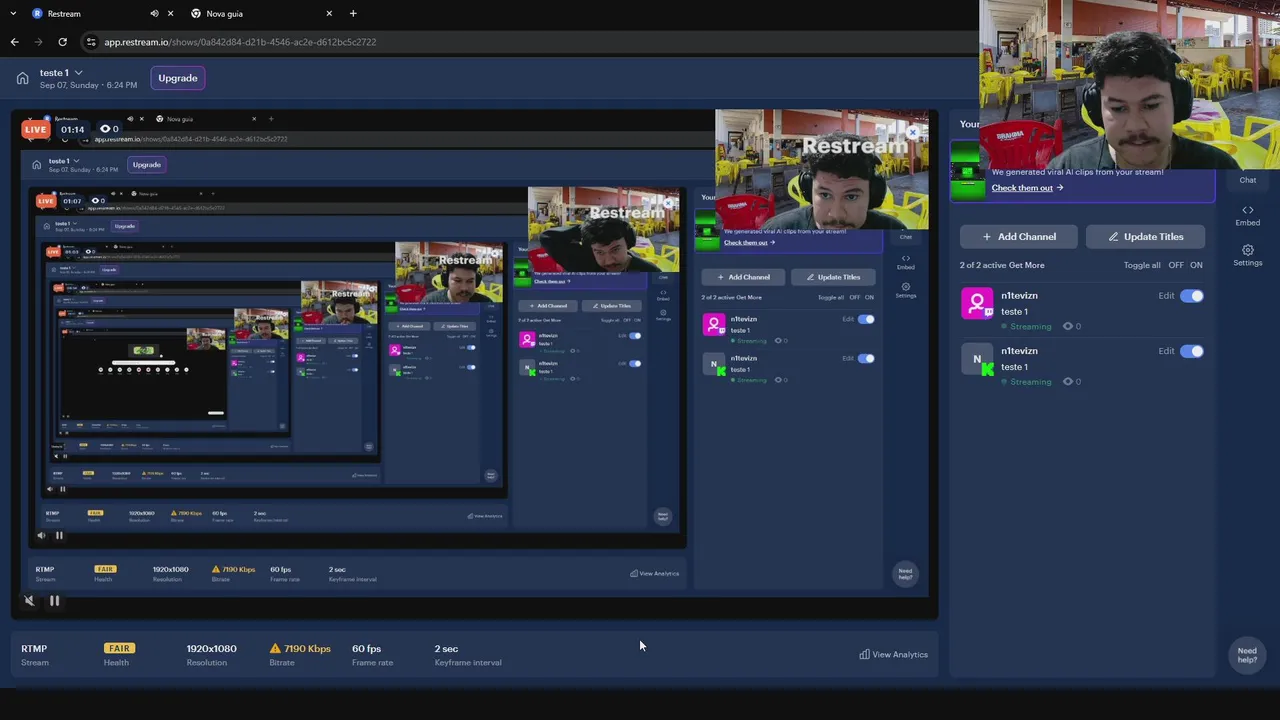Click second channel viewer count eye
This screenshot has width=1280, height=720.
(1068, 381)
